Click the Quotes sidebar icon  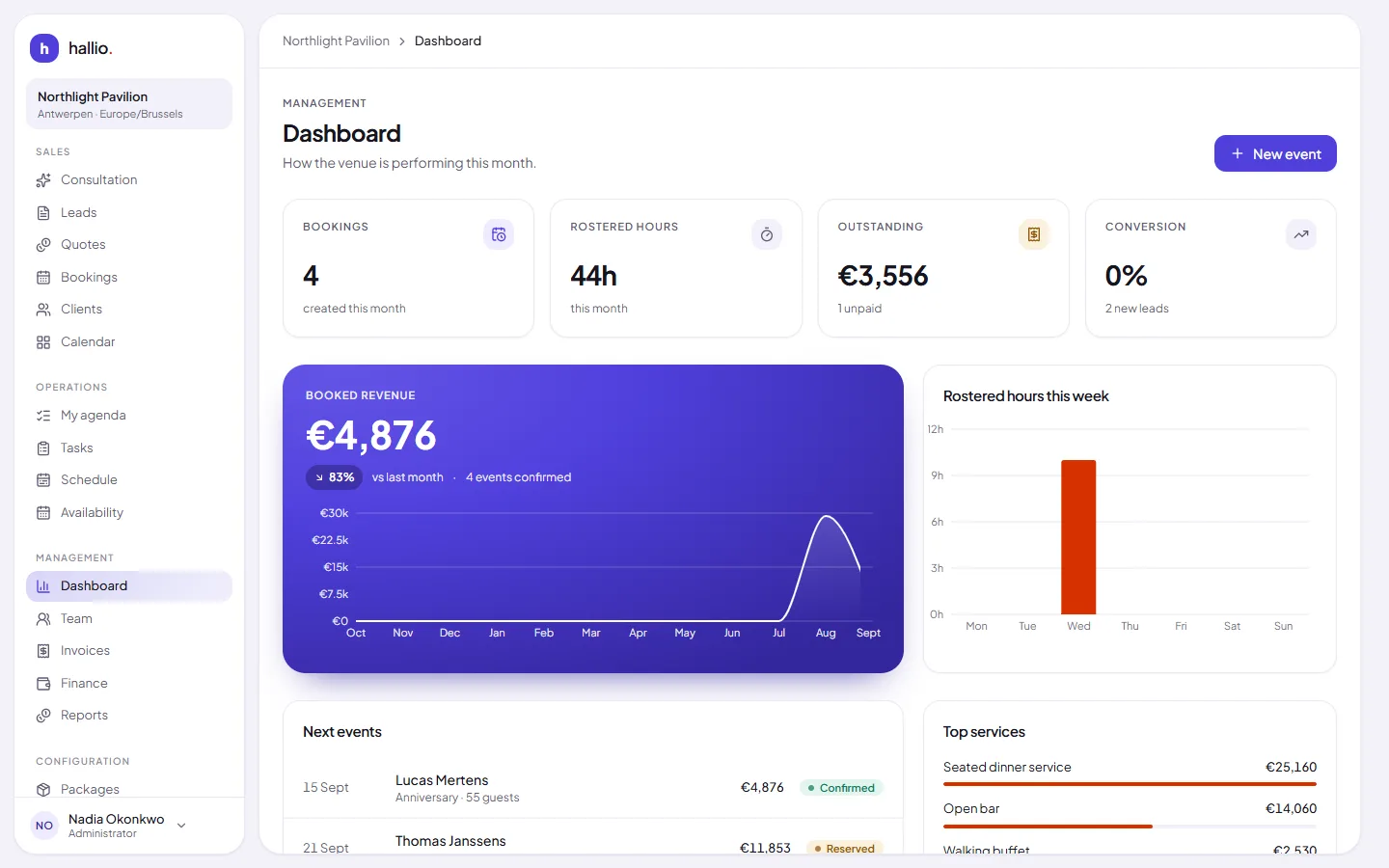pyautogui.click(x=43, y=245)
